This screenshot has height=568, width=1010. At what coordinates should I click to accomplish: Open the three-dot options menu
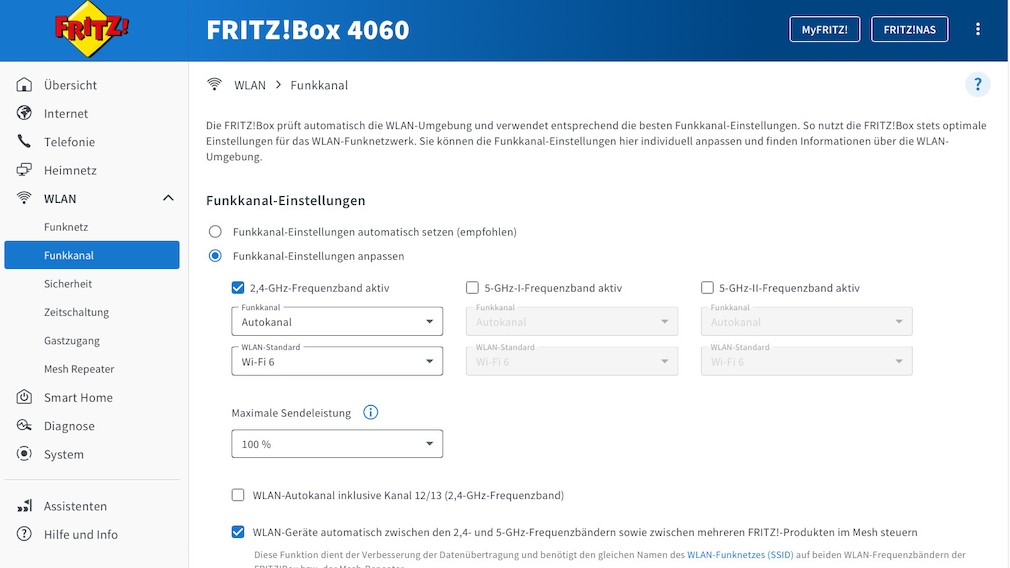pos(978,29)
